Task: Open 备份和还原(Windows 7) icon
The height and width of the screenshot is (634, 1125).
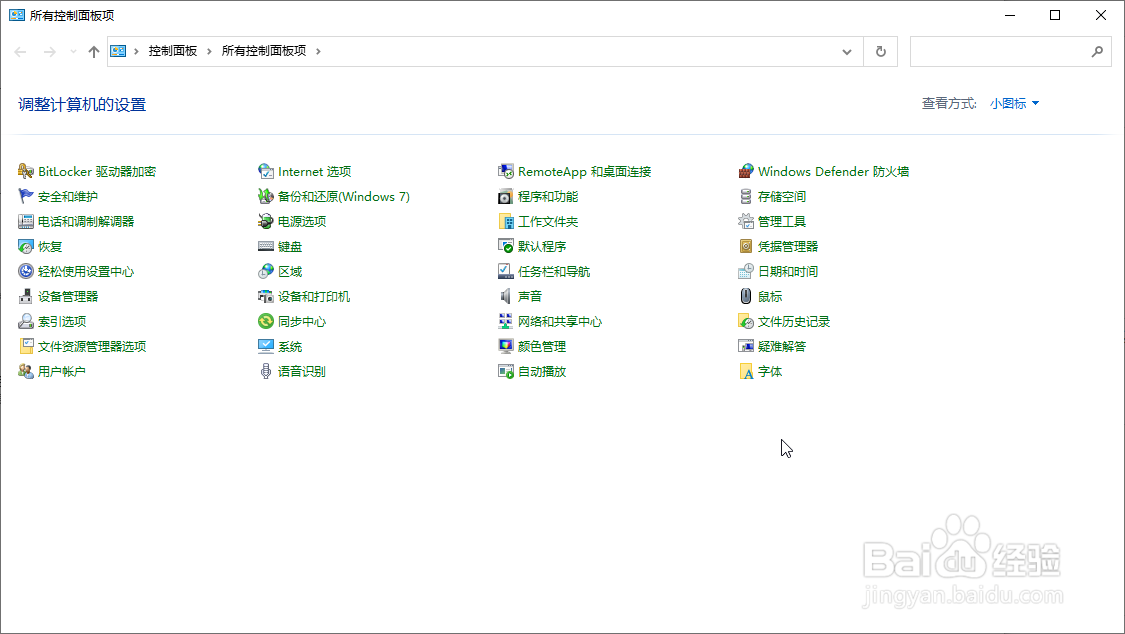Action: pyautogui.click(x=266, y=197)
